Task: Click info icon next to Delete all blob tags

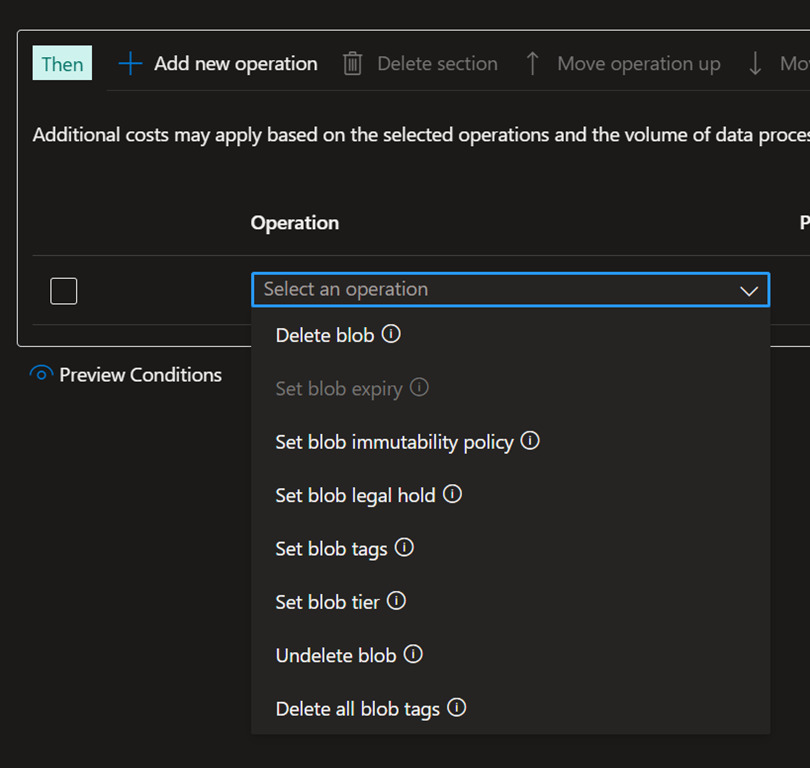Action: pos(457,708)
